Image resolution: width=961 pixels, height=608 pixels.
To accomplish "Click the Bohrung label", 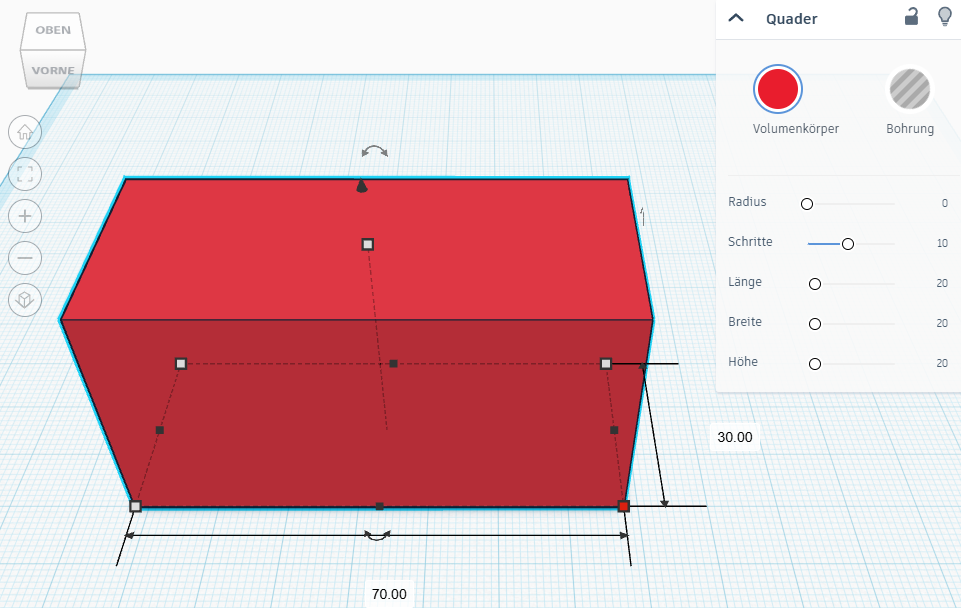I will (x=910, y=129).
